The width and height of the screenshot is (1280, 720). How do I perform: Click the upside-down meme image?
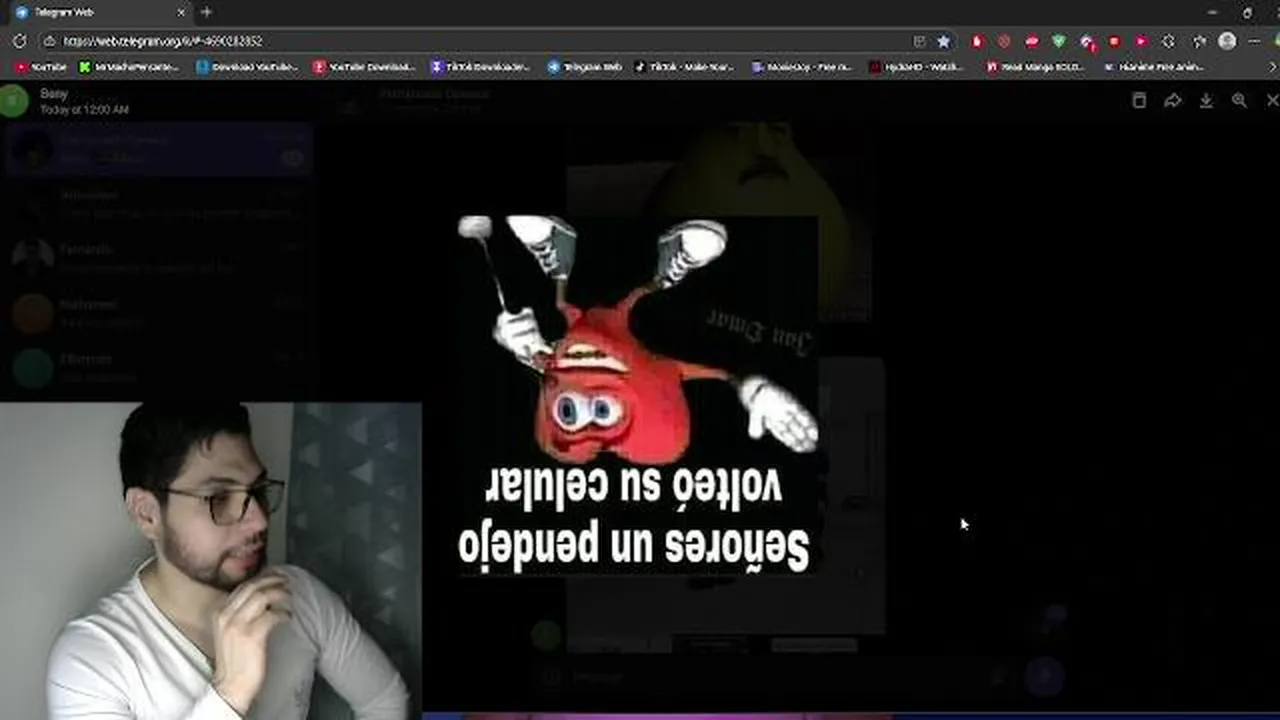pyautogui.click(x=638, y=394)
